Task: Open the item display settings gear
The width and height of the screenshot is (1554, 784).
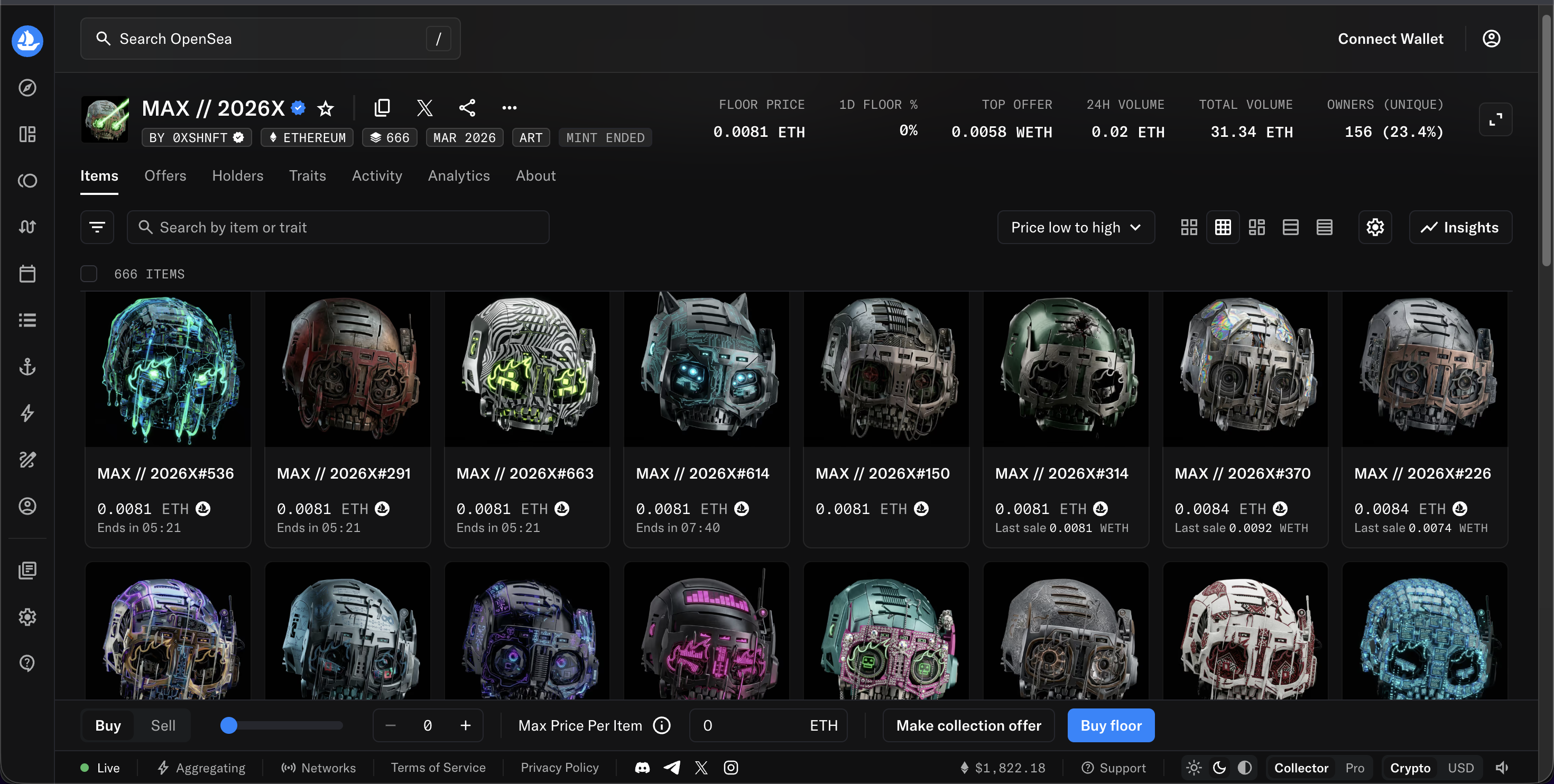Action: 1375,227
